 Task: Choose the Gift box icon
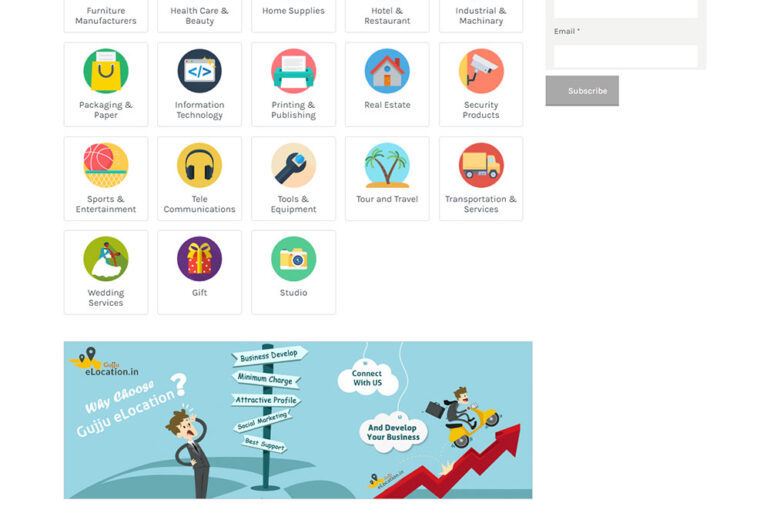point(199,259)
